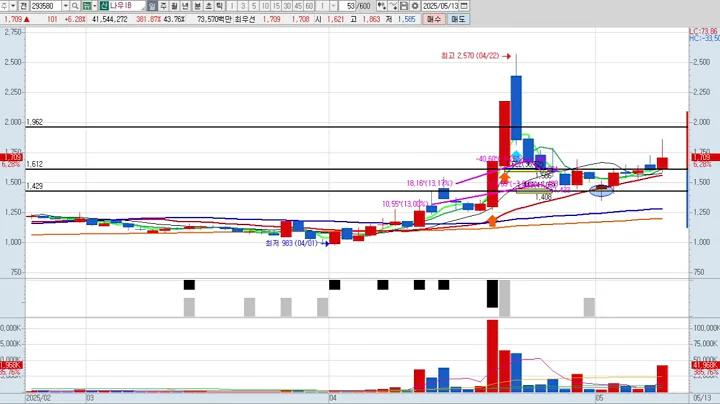This screenshot has width=720, height=404.
Task: Click the 18.16°(13.17%) trendline label
Action: pyautogui.click(x=429, y=183)
